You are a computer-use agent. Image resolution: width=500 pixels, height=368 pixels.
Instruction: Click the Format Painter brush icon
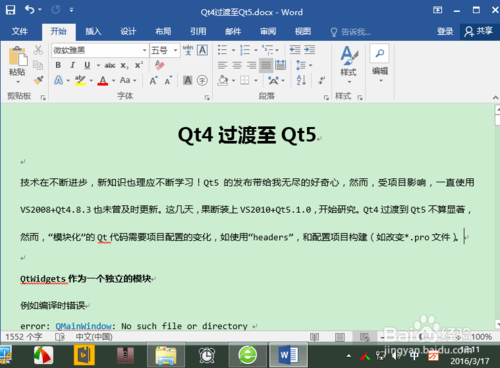click(x=39, y=80)
